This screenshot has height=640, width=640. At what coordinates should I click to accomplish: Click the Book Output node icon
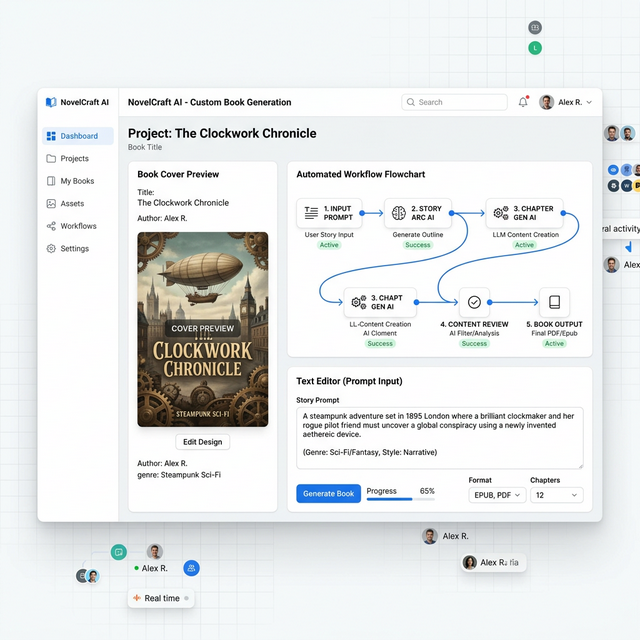pyautogui.click(x=554, y=302)
